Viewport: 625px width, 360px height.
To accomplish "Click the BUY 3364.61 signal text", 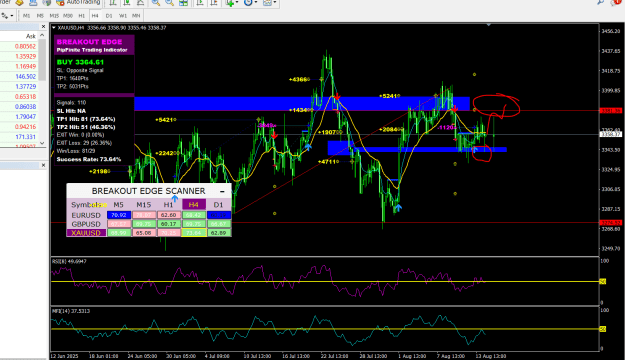I will tap(80, 62).
